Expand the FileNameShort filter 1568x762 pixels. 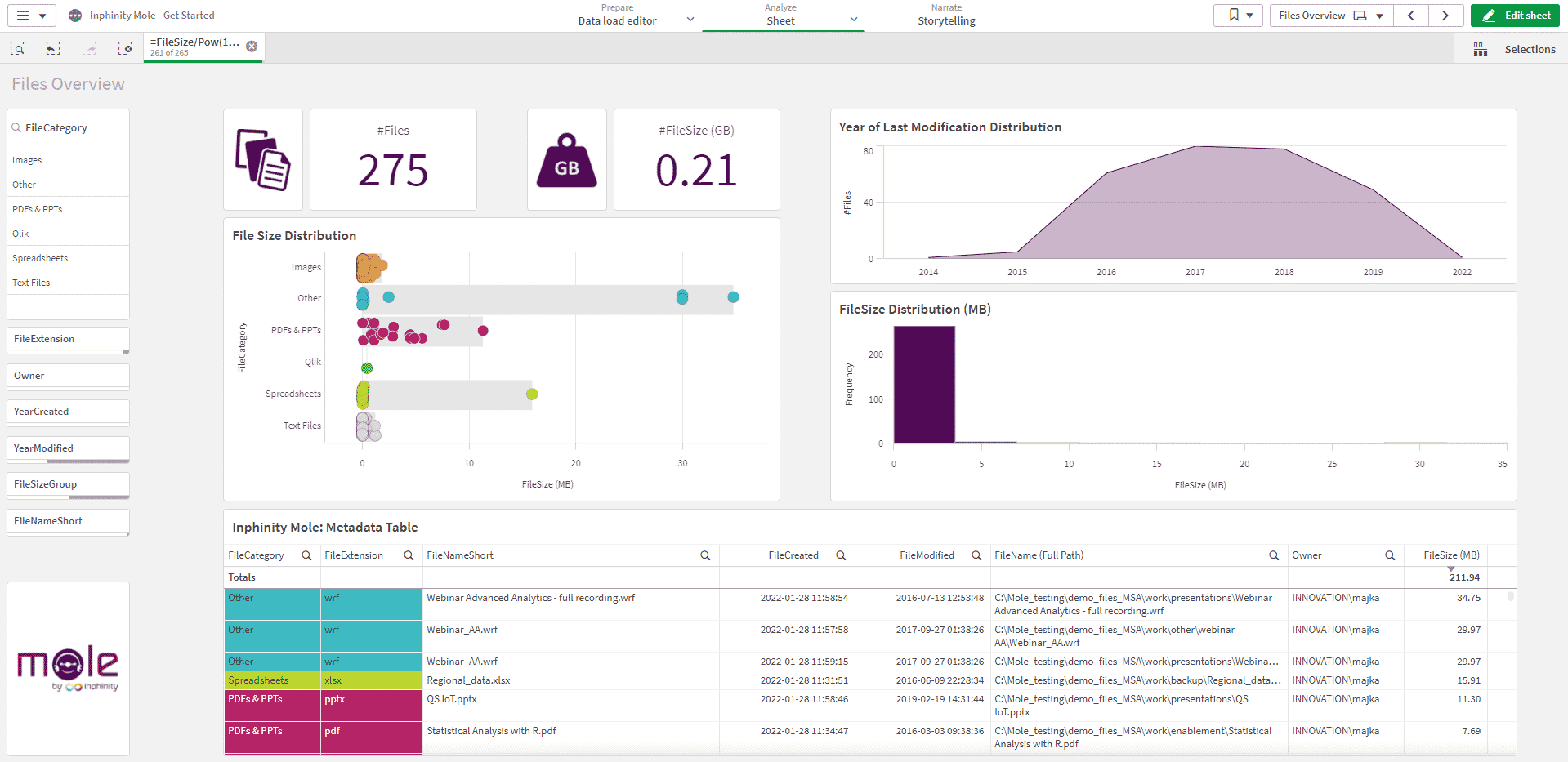pos(68,521)
